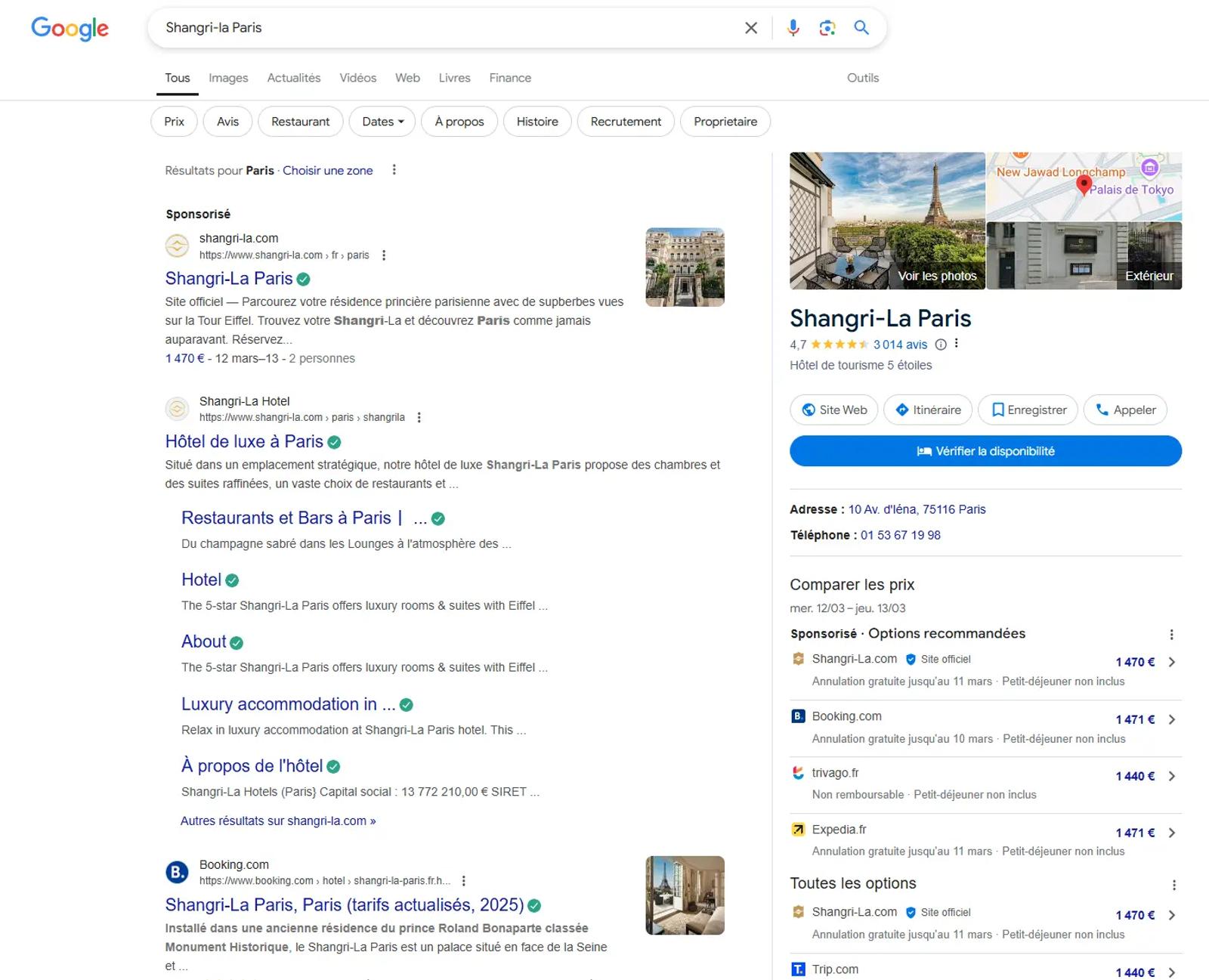Switch to the Livres tab

454,78
